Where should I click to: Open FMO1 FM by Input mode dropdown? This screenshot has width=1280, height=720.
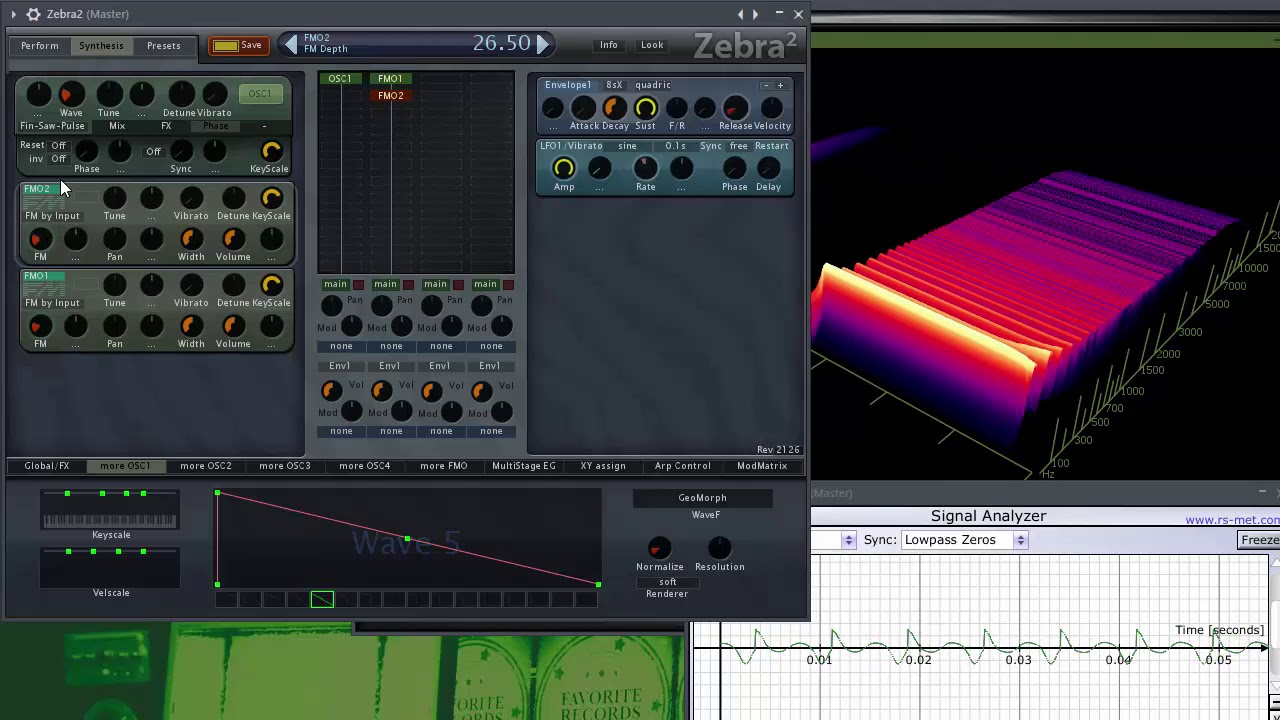pyautogui.click(x=52, y=303)
